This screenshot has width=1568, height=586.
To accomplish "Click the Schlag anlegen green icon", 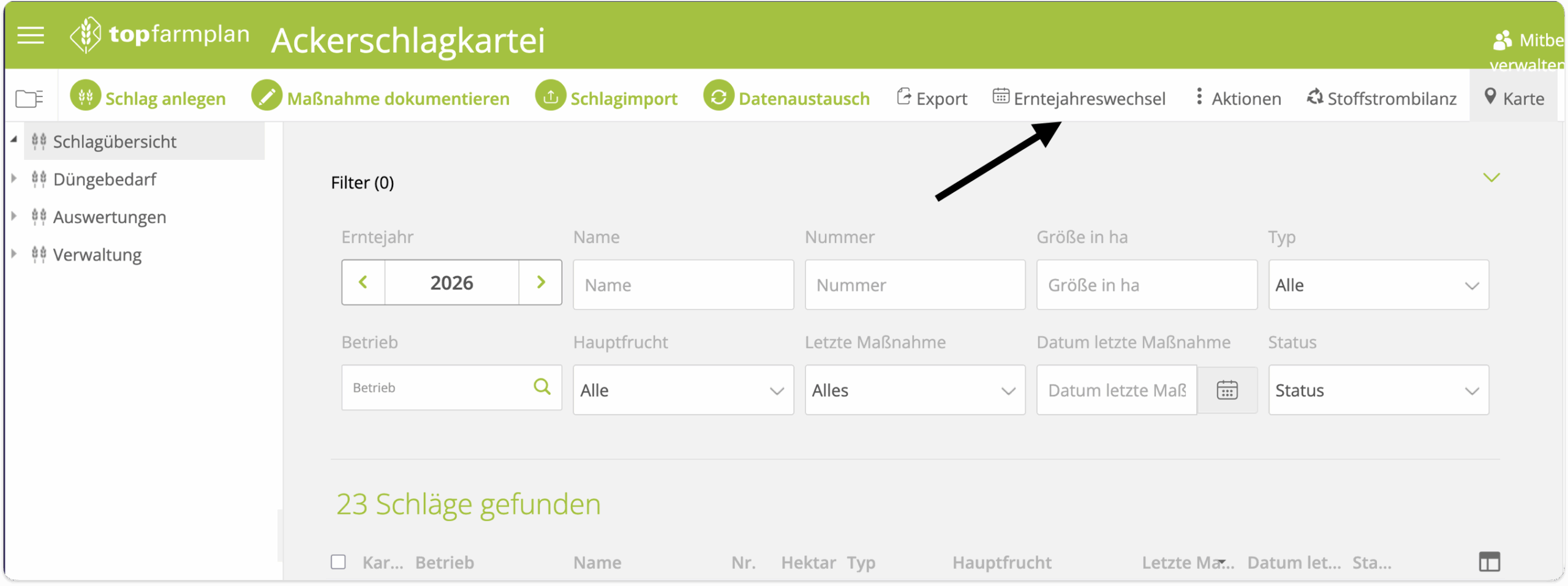I will click(x=85, y=97).
